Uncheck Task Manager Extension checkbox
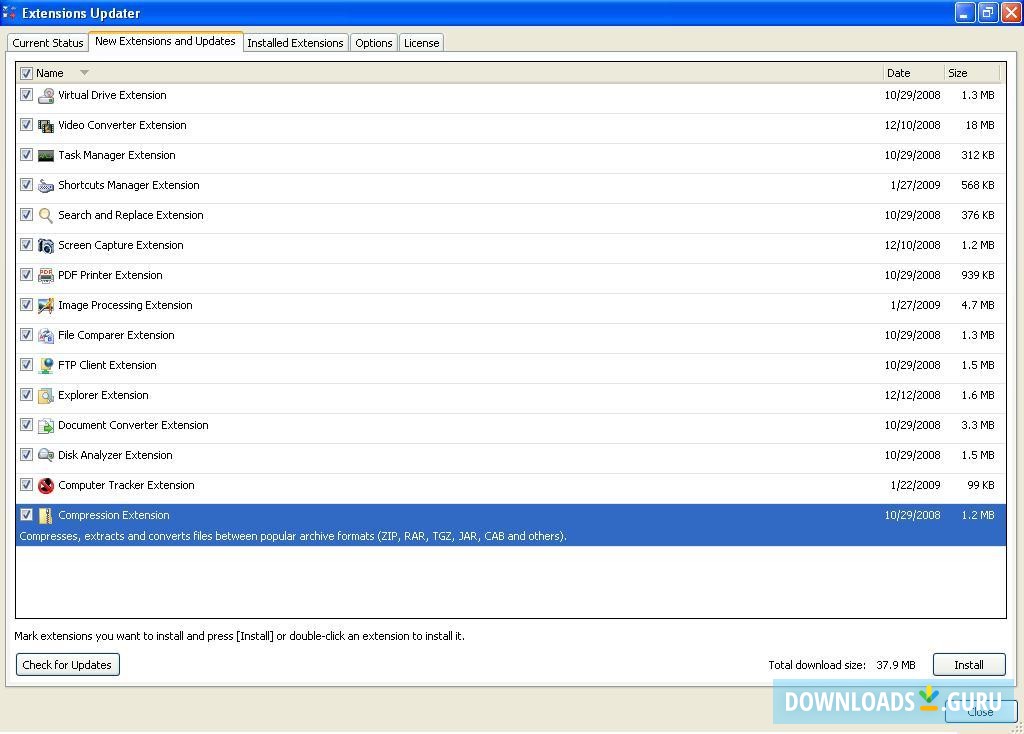 click(26, 155)
